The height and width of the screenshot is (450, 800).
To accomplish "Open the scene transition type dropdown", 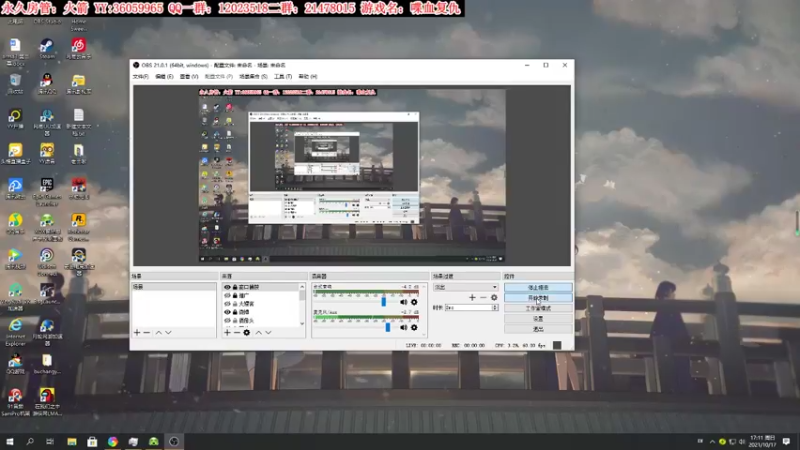I will tap(465, 287).
